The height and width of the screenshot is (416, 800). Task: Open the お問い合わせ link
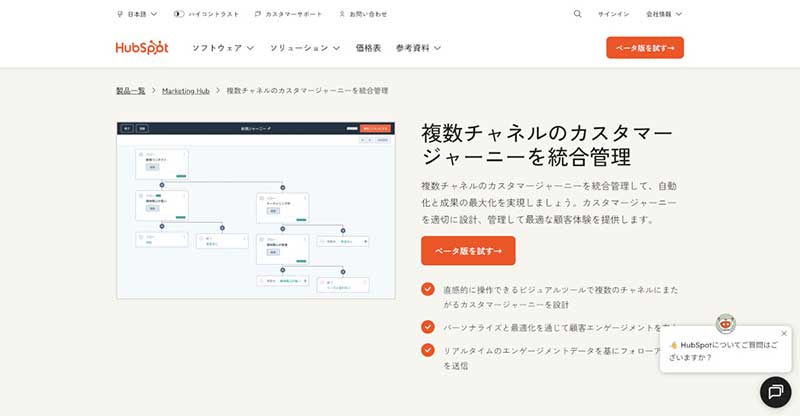pyautogui.click(x=363, y=14)
